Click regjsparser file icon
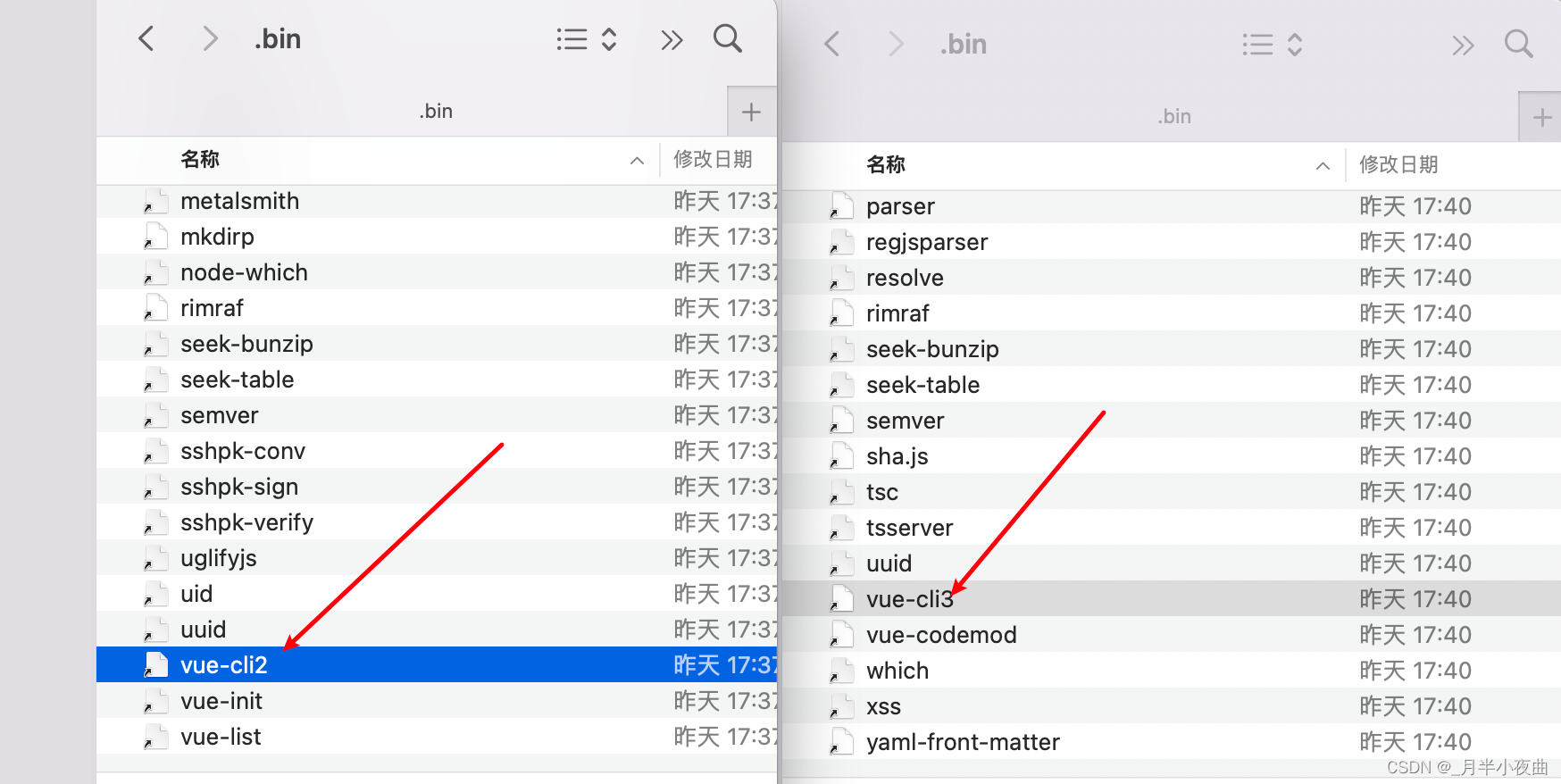 pos(841,242)
